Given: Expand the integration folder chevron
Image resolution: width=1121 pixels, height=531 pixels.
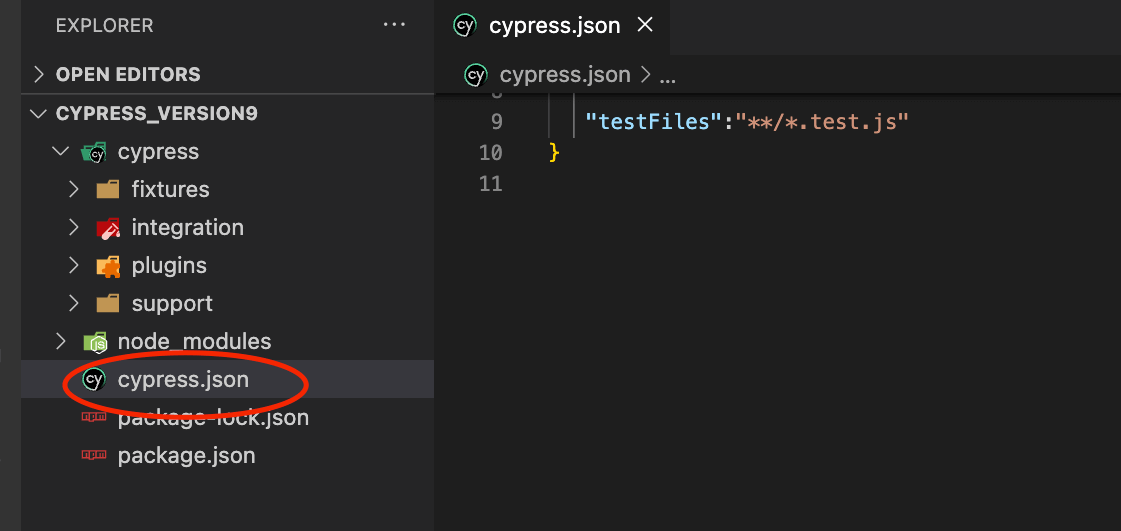Looking at the screenshot, I should (74, 227).
